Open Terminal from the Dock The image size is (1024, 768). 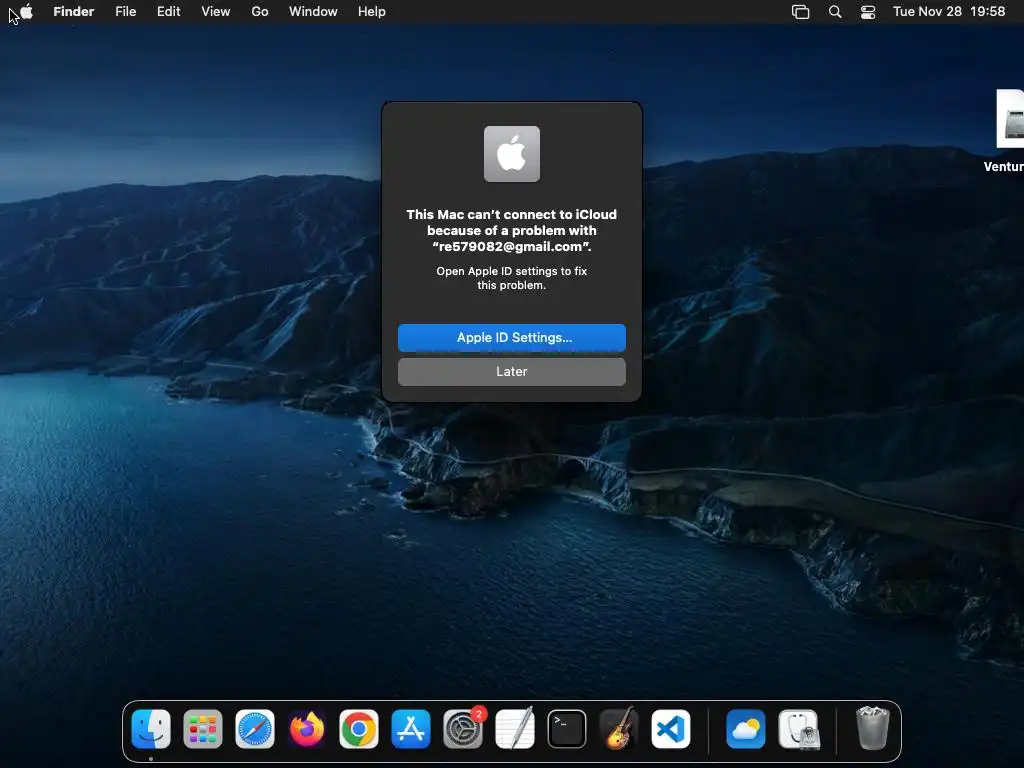pyautogui.click(x=567, y=728)
